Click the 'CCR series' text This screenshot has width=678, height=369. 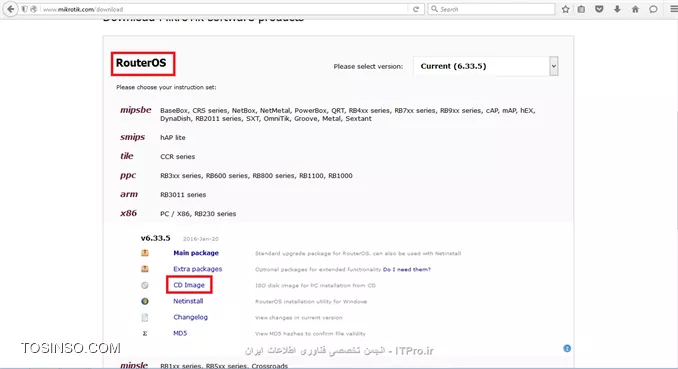177,157
